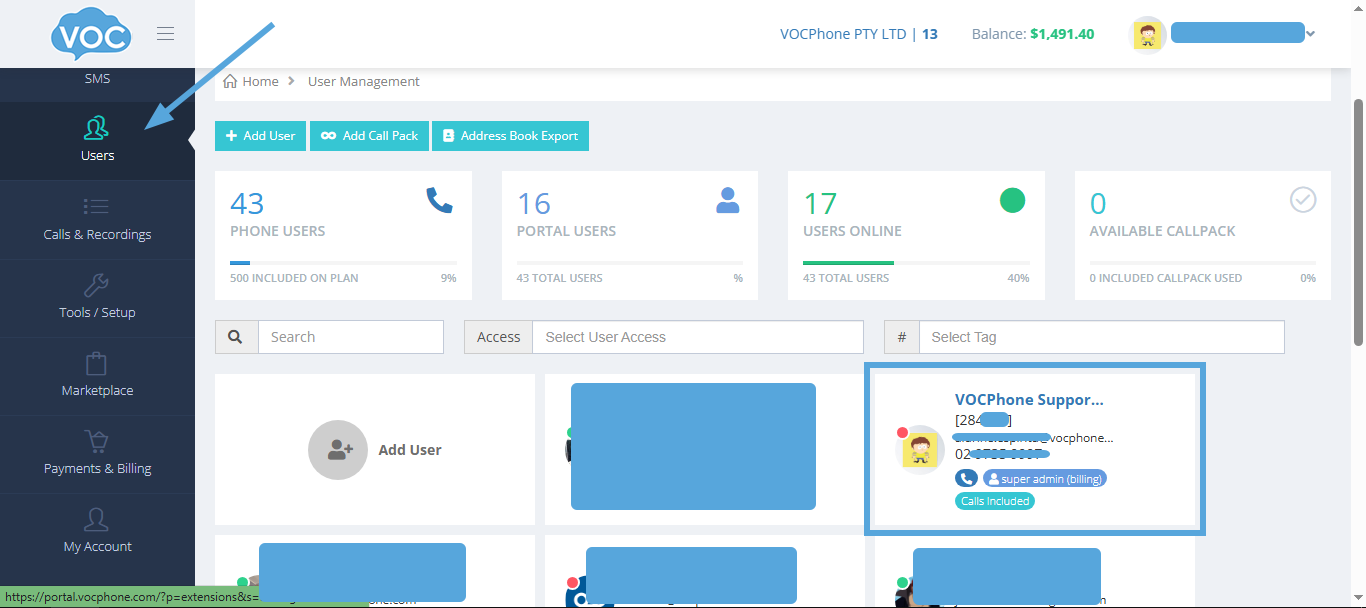Open Tools / Setup wrench icon
Viewport: 1366px width, 608px height.
[x=97, y=285]
